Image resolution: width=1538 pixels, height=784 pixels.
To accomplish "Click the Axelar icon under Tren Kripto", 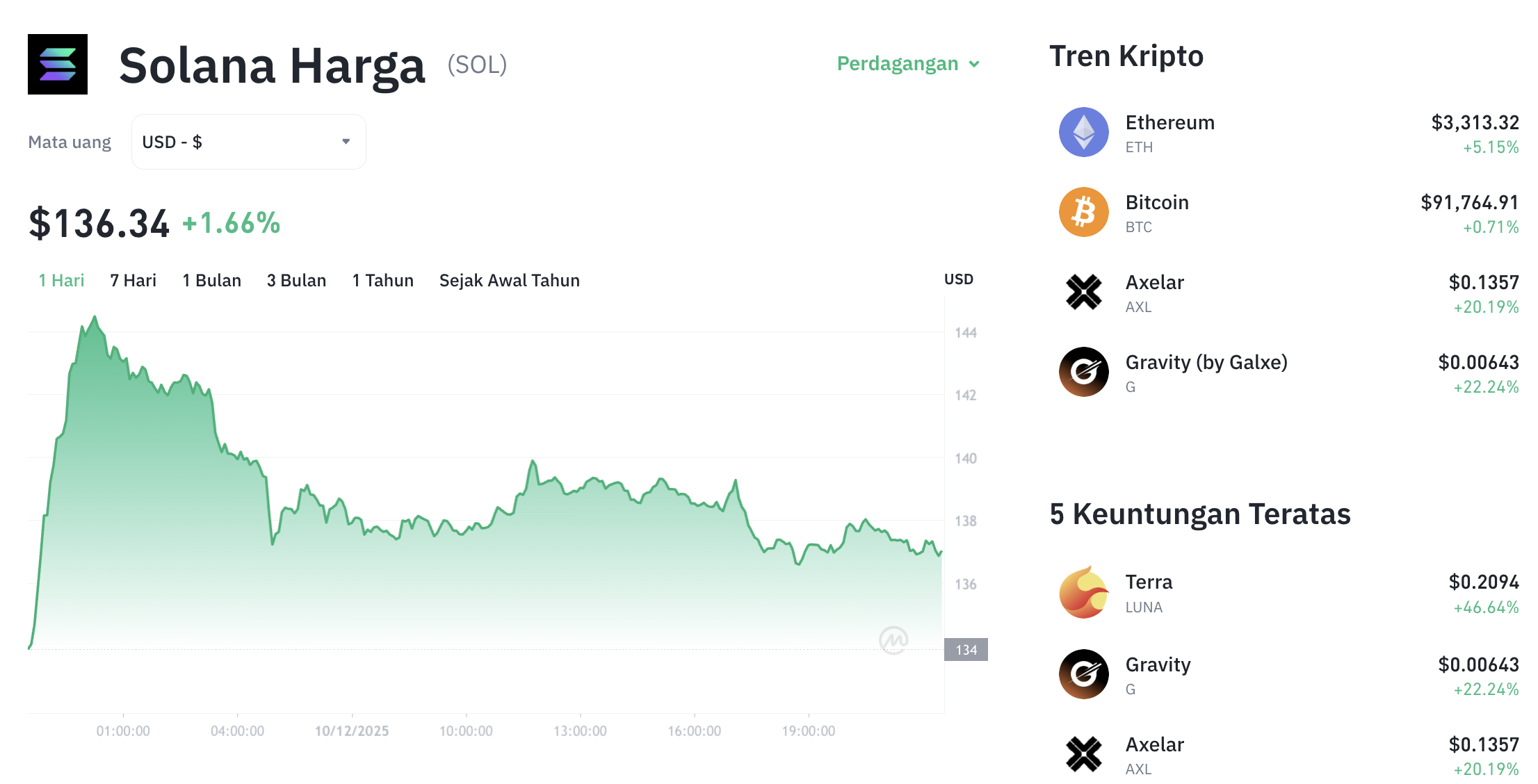I will 1083,292.
